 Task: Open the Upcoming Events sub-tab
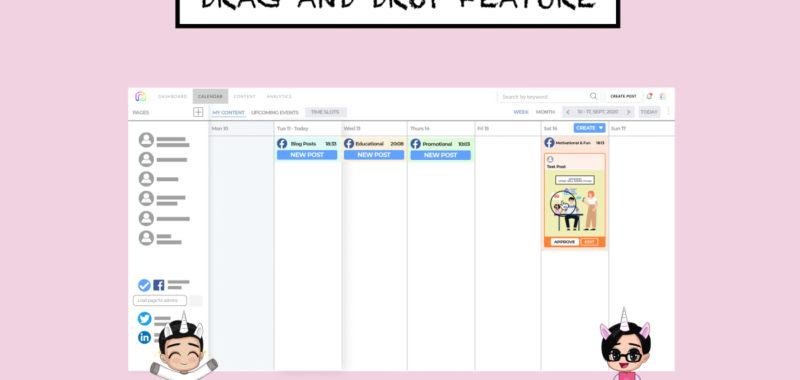274,113
